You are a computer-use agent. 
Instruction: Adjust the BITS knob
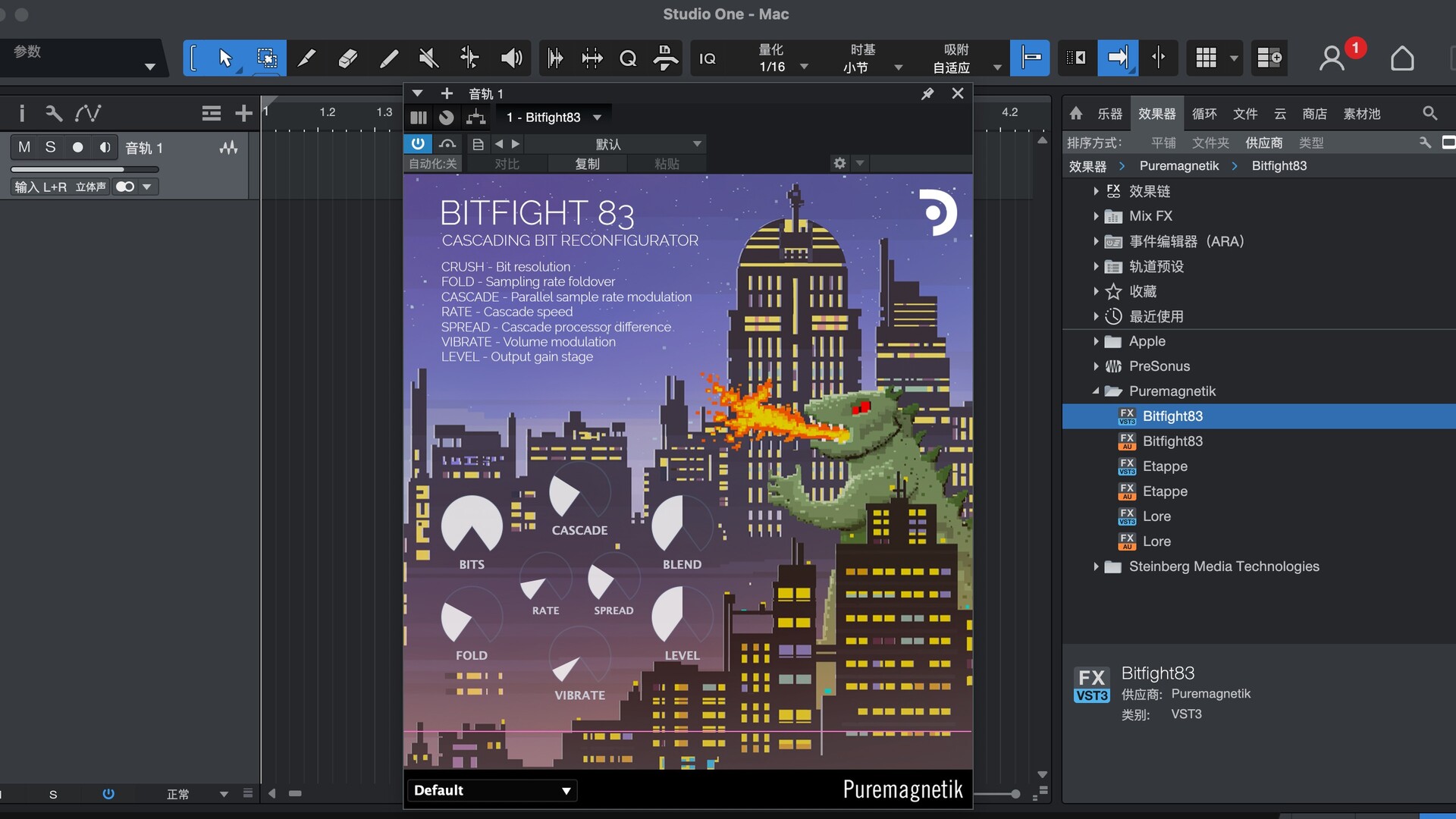(472, 526)
